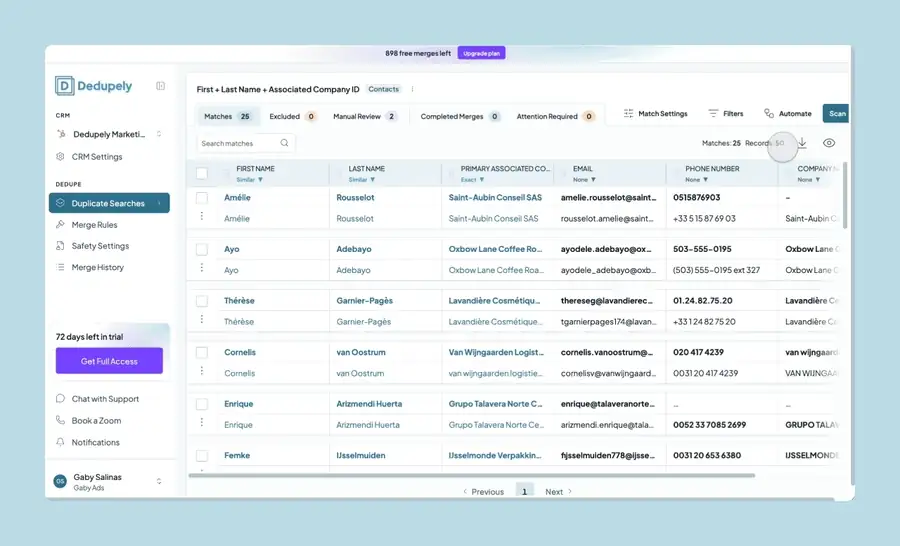Open options menu beside Contacts tag

(412, 89)
